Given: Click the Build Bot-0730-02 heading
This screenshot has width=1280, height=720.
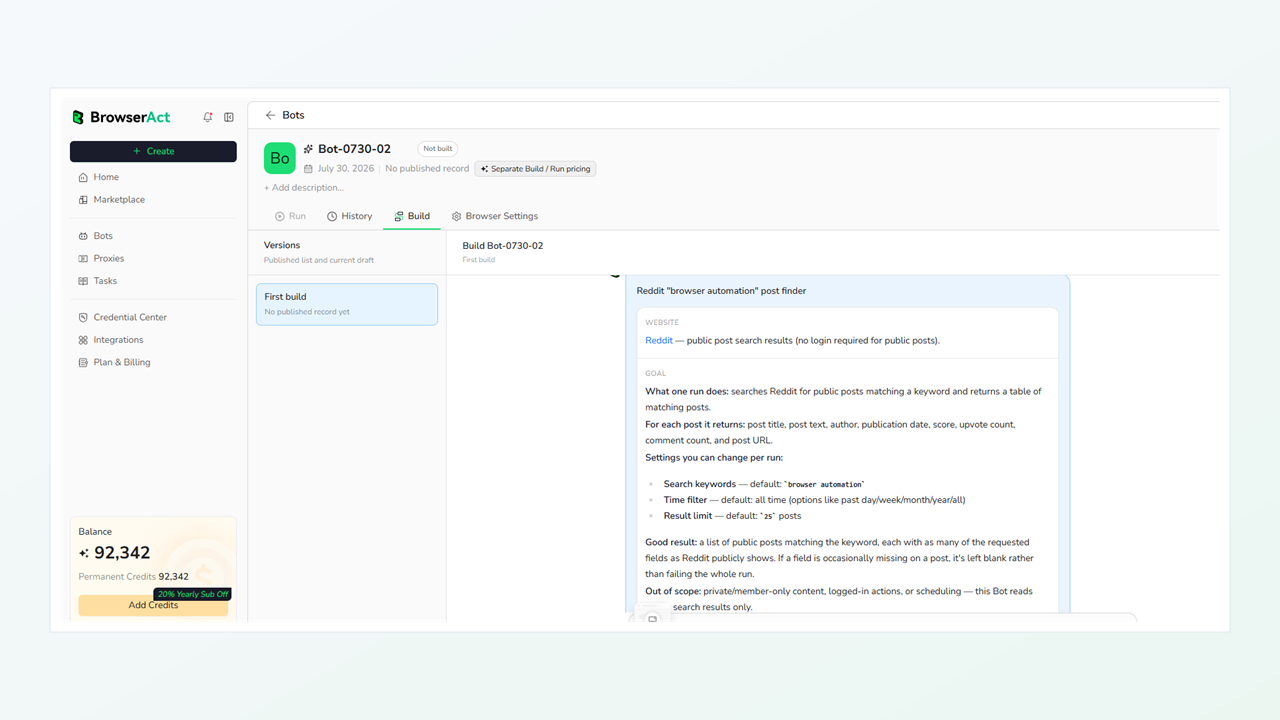Looking at the screenshot, I should (503, 245).
